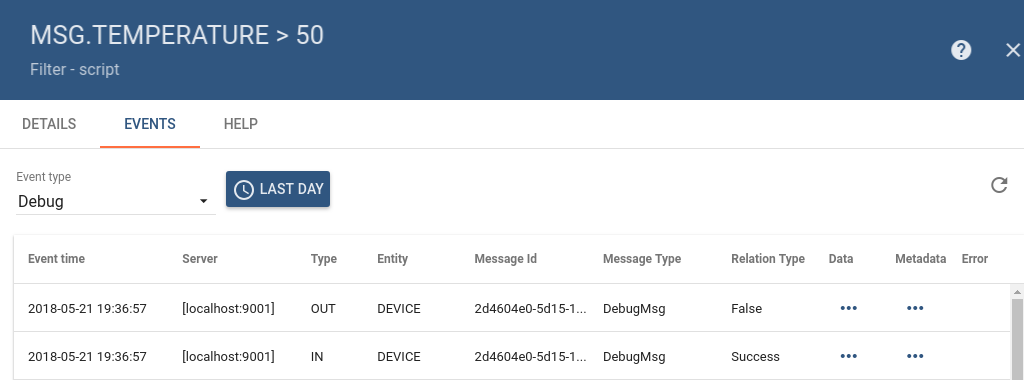Select the OUT event row with False relation
The width and height of the screenshot is (1024, 380).
pos(512,308)
